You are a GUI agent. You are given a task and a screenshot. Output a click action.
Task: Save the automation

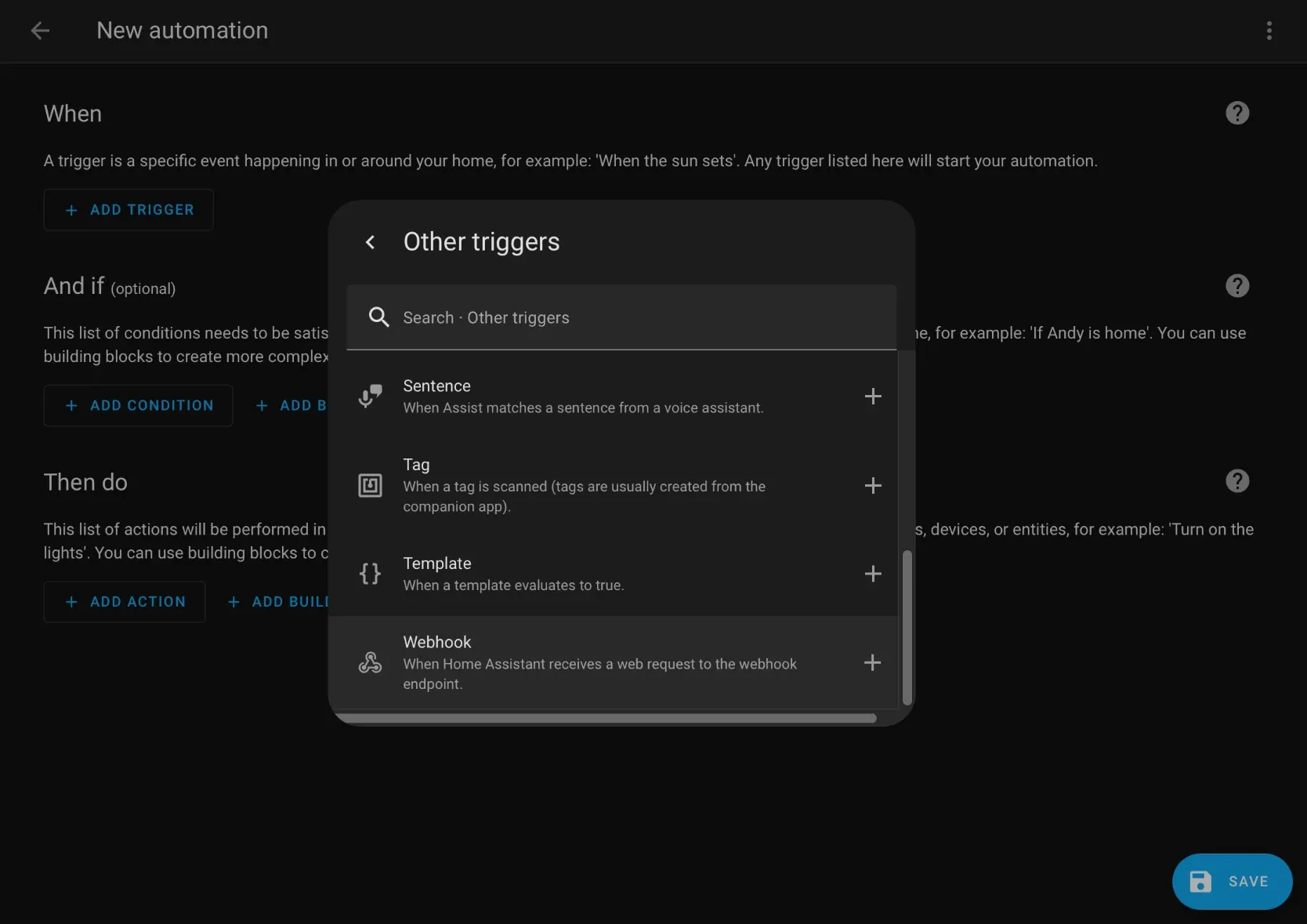(x=1232, y=882)
